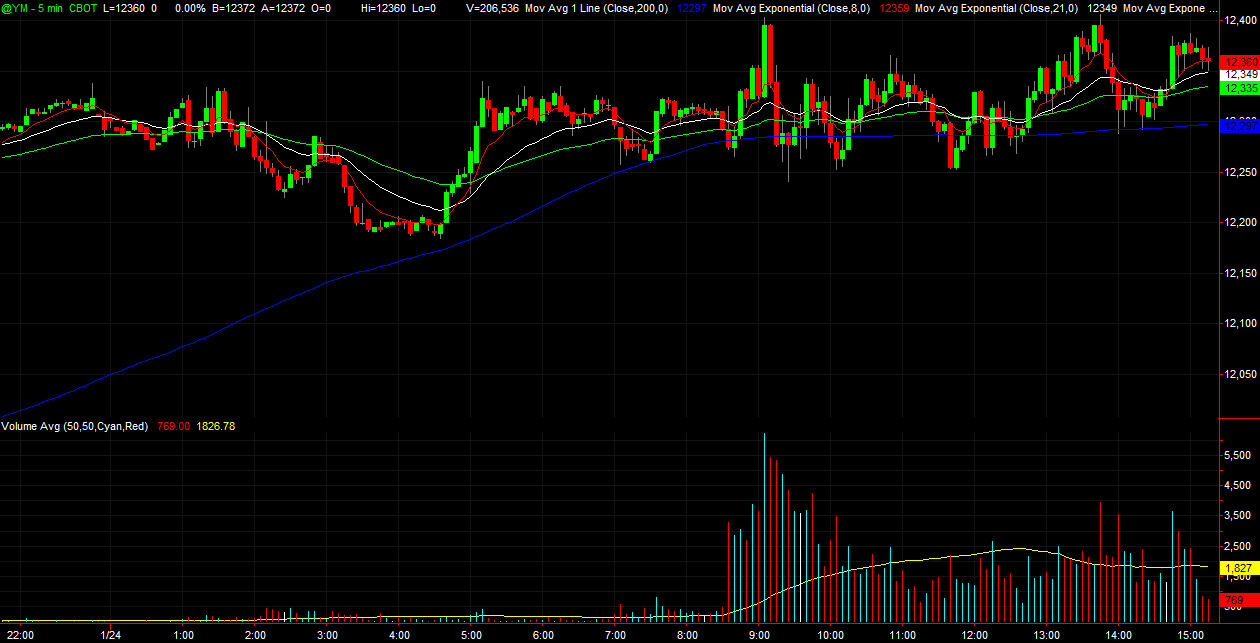This screenshot has height=643, width=1260.
Task: Click the 'O=0' open value
Action: tap(321, 7)
